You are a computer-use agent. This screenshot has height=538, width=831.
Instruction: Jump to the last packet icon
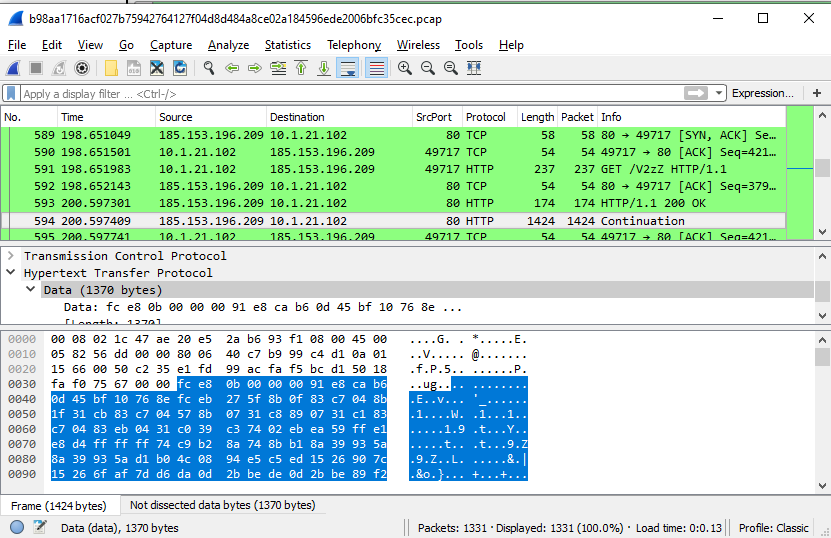coord(324,68)
